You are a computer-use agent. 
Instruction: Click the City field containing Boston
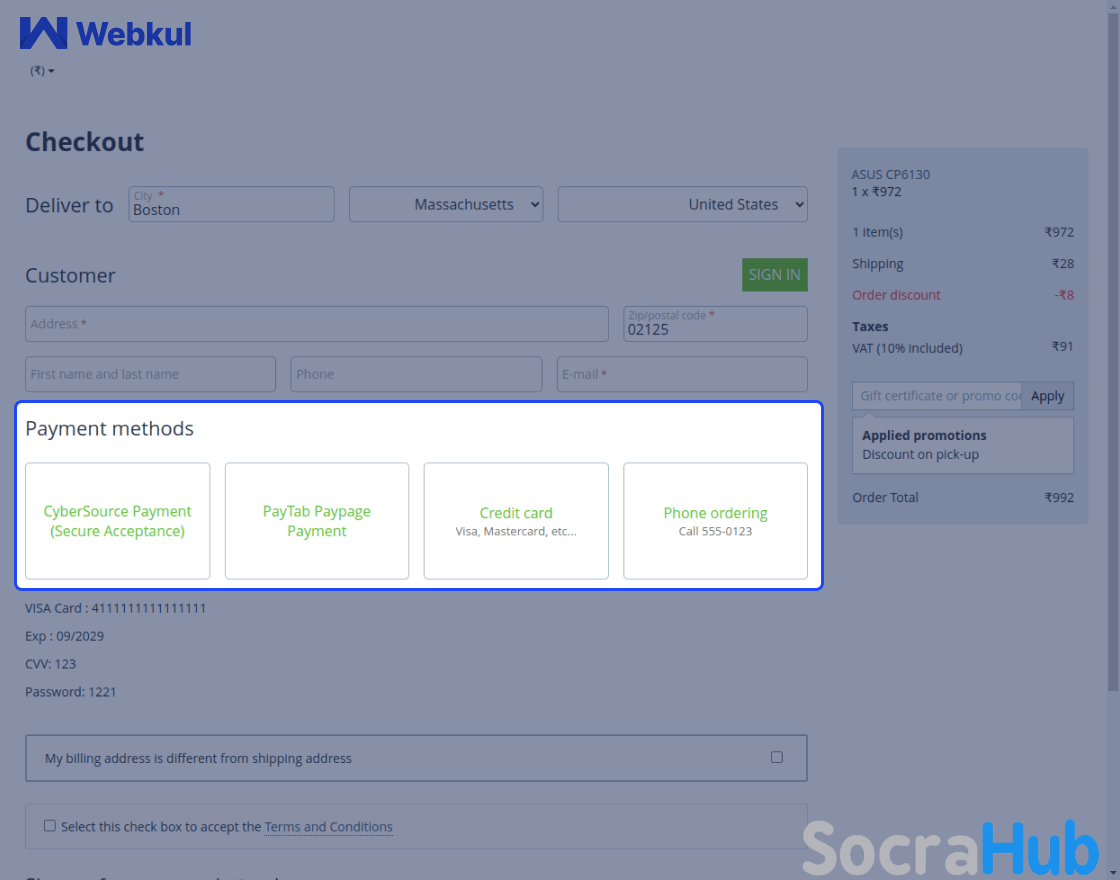[231, 204]
